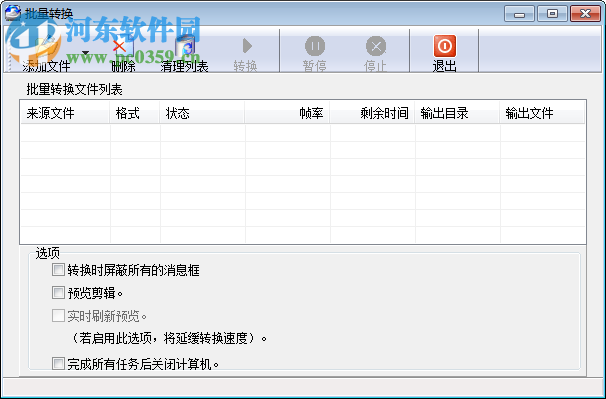This screenshot has height=399, width=606.
Task: Enable 转换时屏蔽所有的消息框 checkbox
Action: coord(58,269)
